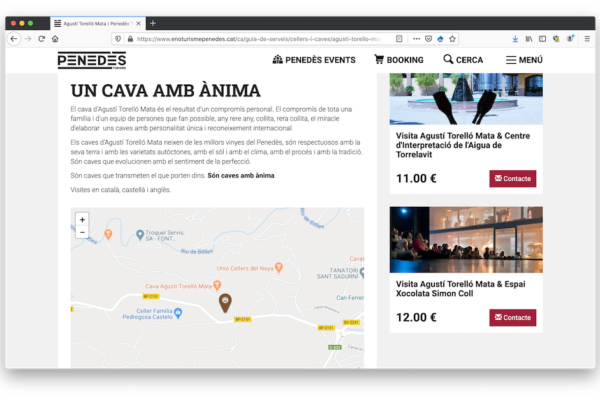Click the URL address bar
Image resolution: width=600 pixels, height=400 pixels.
[260, 38]
